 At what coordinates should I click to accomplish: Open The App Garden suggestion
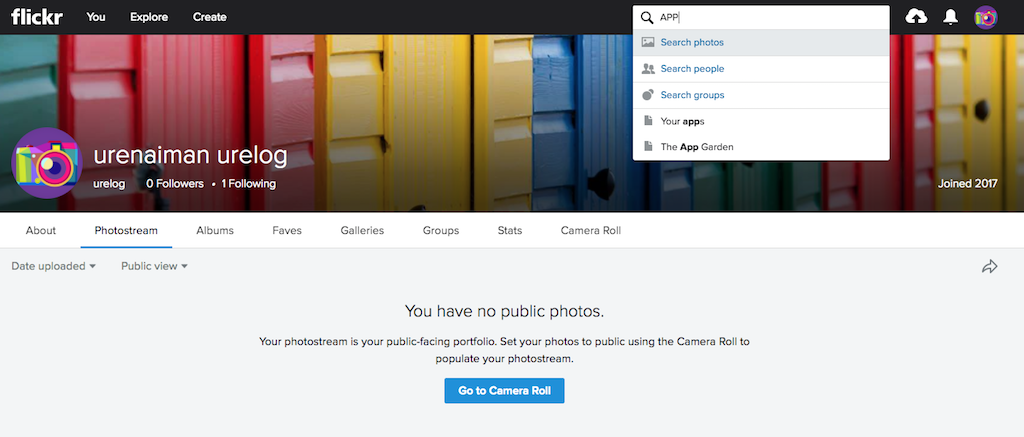click(761, 147)
